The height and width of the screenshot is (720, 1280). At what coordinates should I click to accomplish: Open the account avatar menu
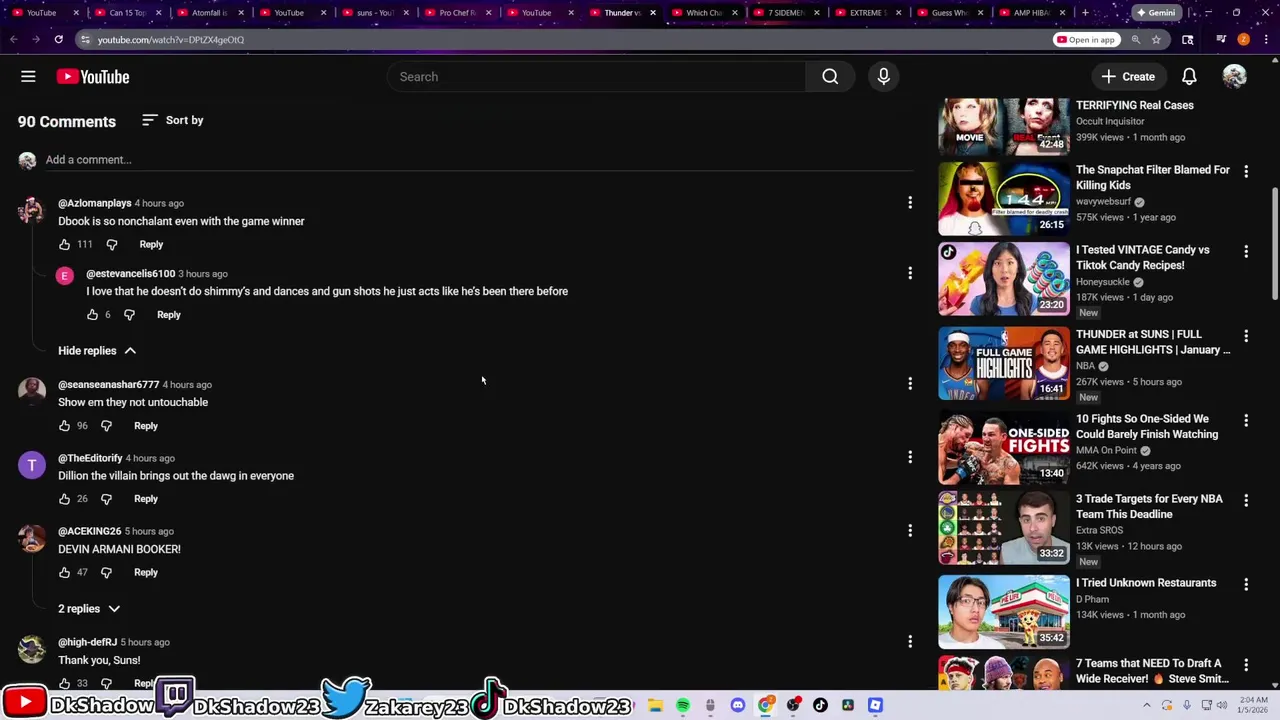coord(1234,77)
